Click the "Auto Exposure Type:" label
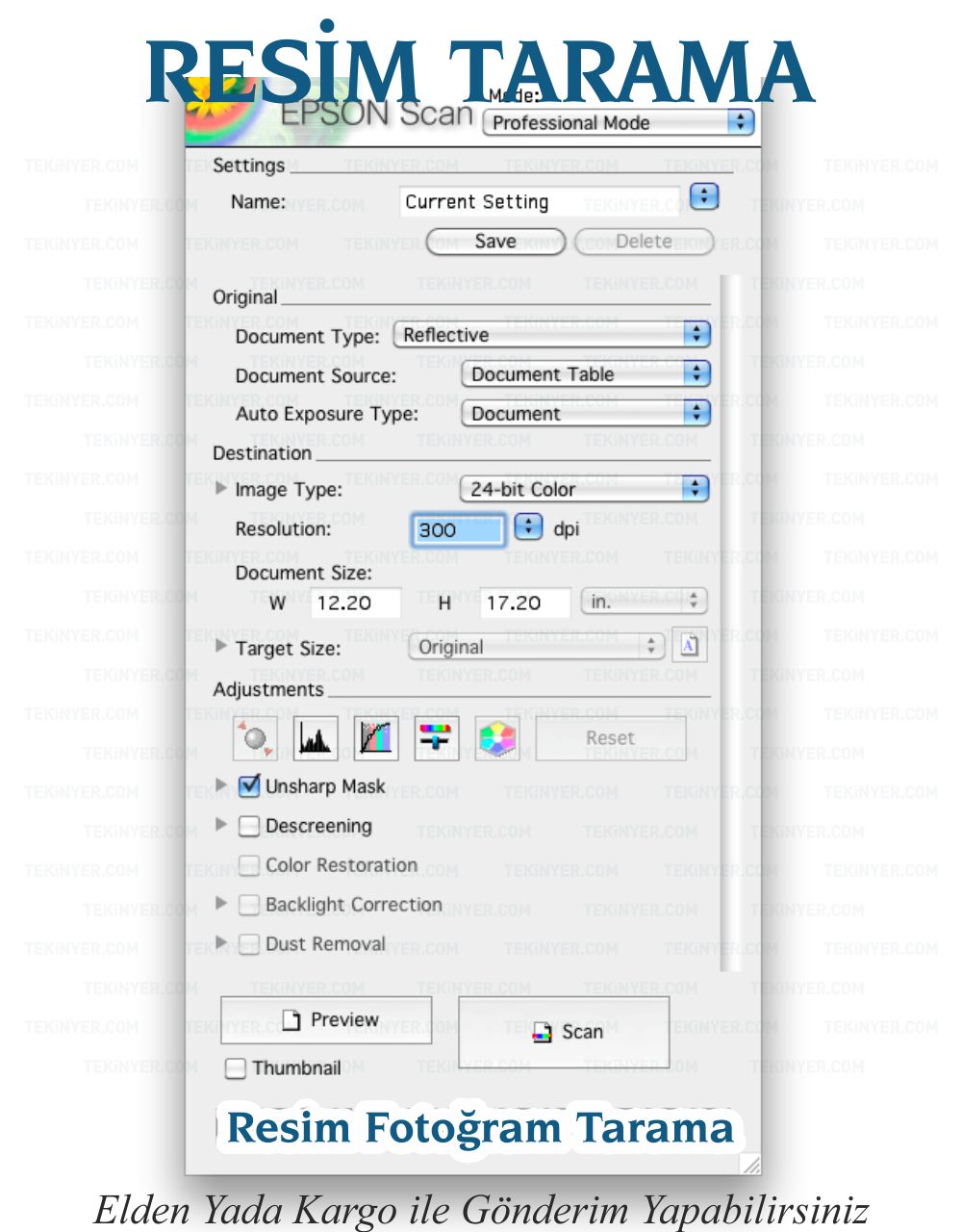This screenshot has width=962, height=1232. pos(327,415)
